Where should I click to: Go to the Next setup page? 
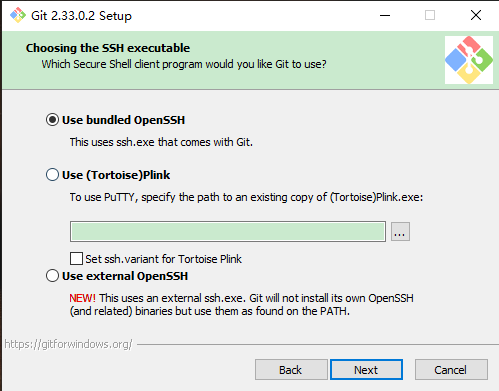pyautogui.click(x=366, y=370)
